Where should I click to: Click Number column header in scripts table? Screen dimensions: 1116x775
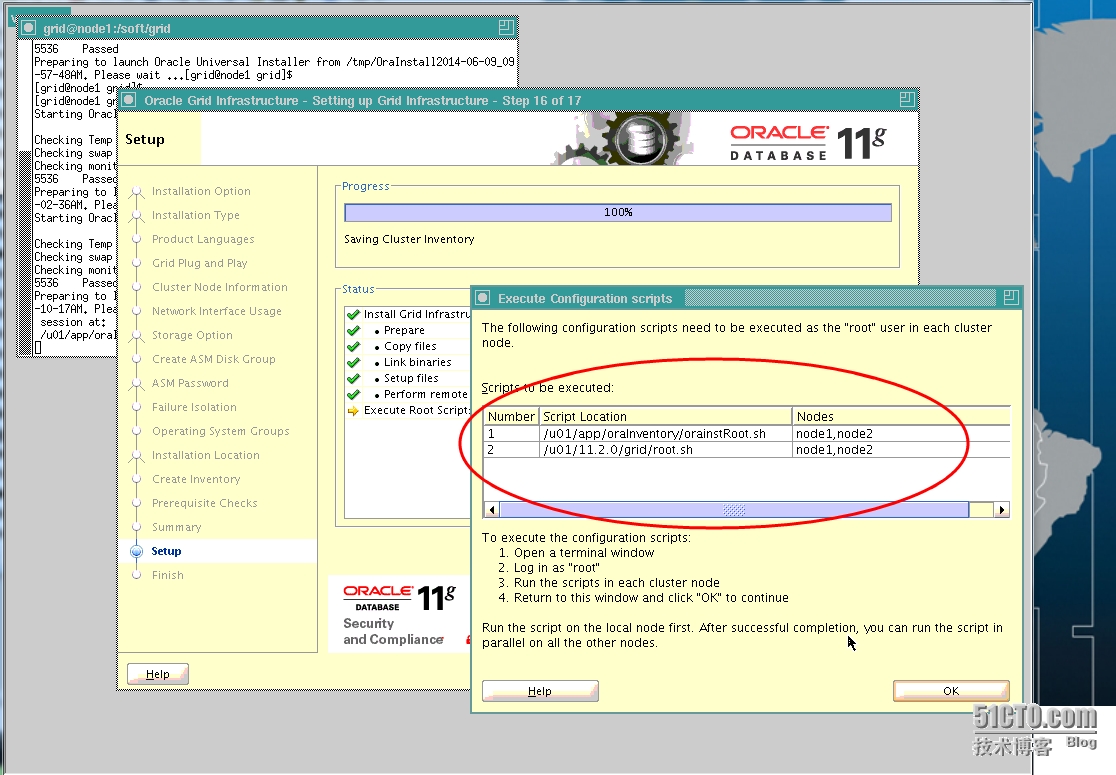[511, 416]
